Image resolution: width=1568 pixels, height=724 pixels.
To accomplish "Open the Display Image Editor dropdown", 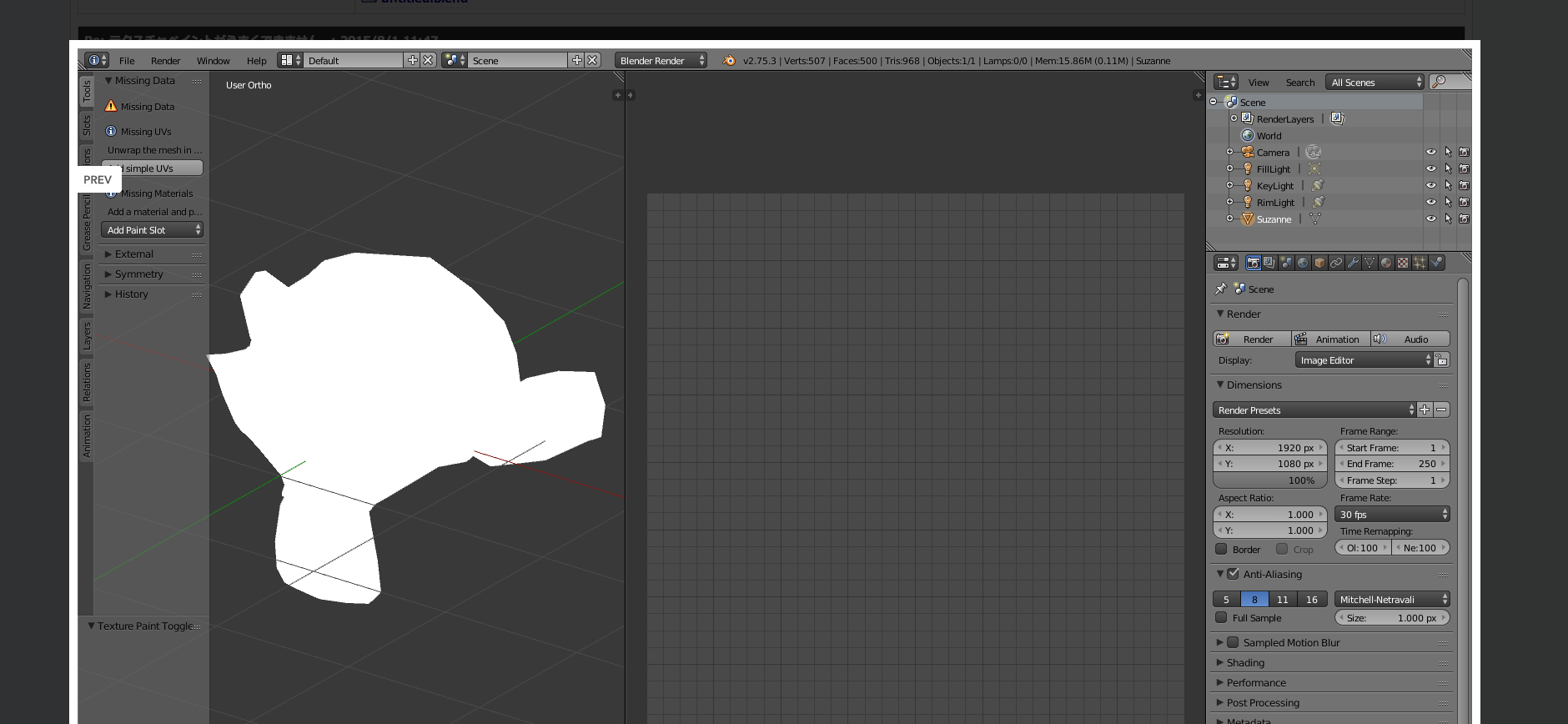I will [x=1364, y=359].
